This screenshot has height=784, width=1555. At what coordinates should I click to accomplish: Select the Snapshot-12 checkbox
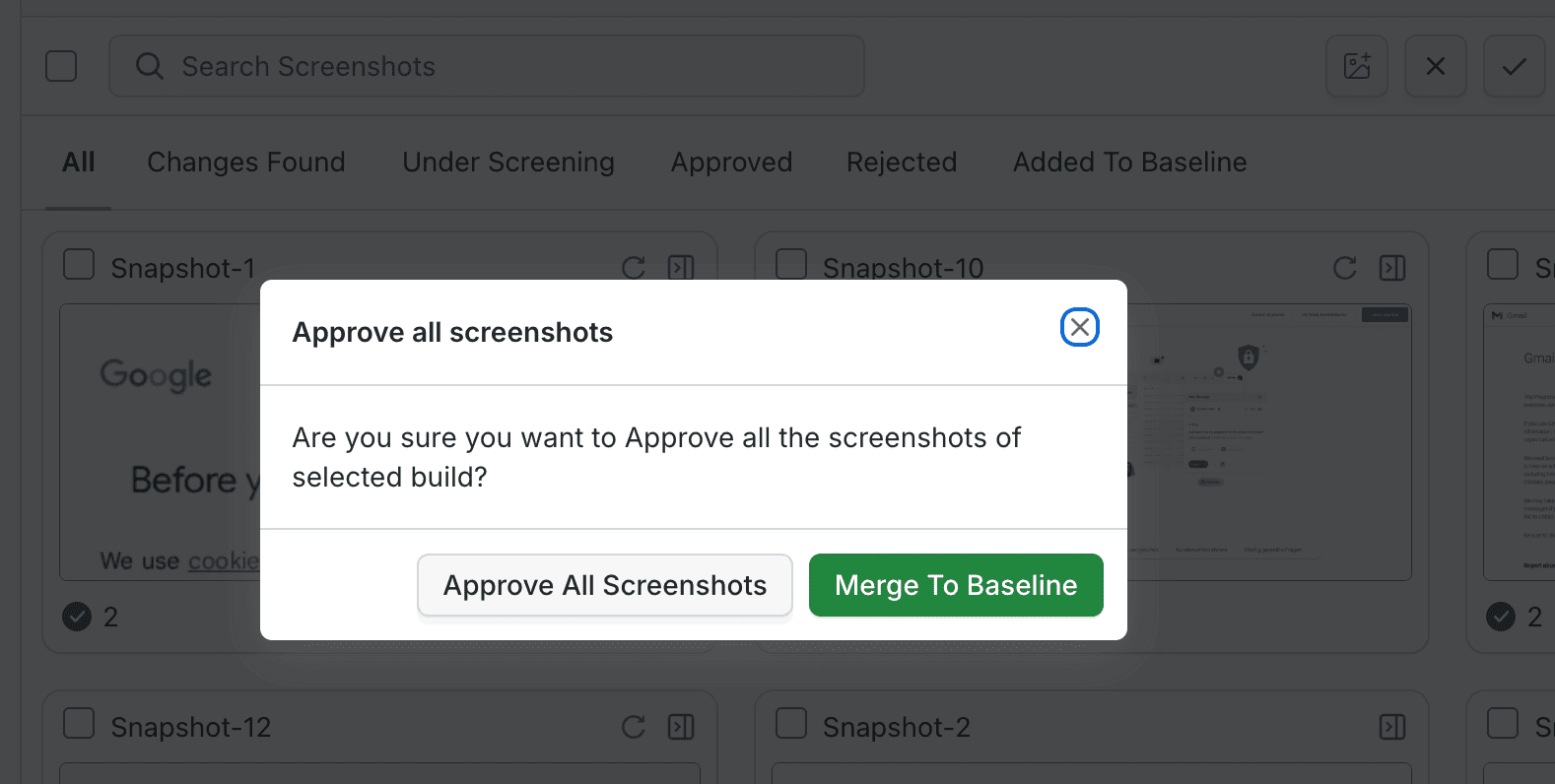click(79, 723)
